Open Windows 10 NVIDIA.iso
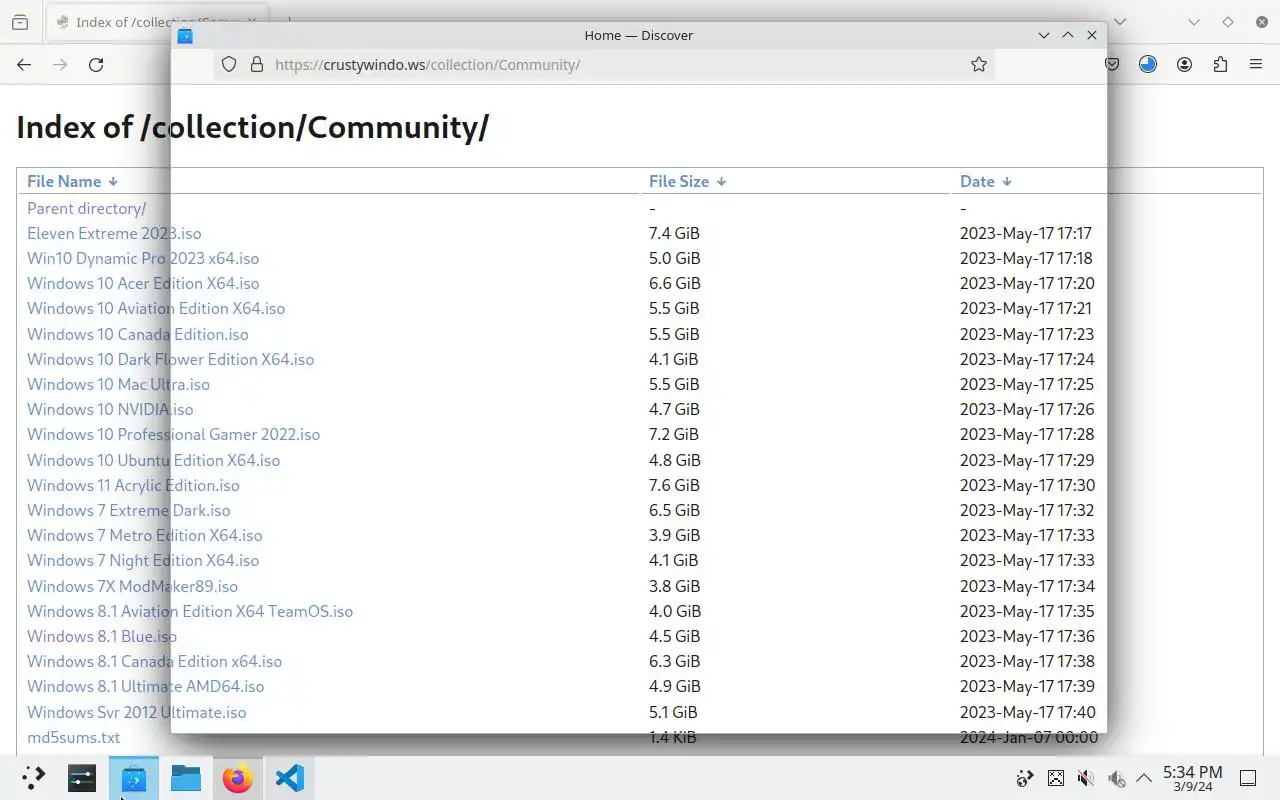The height and width of the screenshot is (800, 1280). [x=110, y=409]
